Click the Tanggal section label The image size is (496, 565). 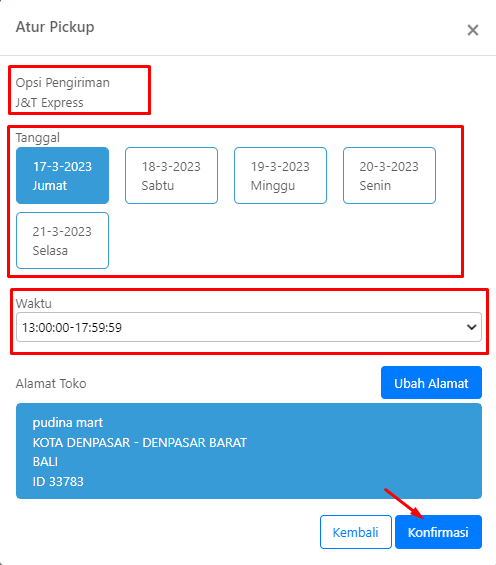coord(37,138)
